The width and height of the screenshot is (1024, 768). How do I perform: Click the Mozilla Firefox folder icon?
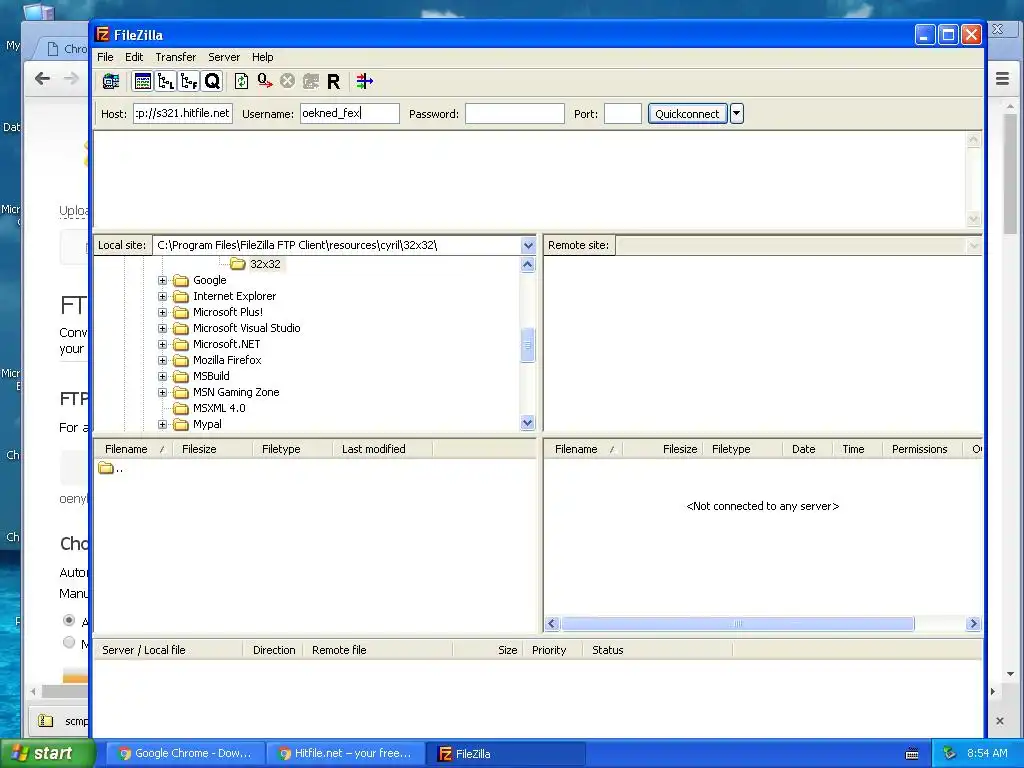pyautogui.click(x=181, y=360)
